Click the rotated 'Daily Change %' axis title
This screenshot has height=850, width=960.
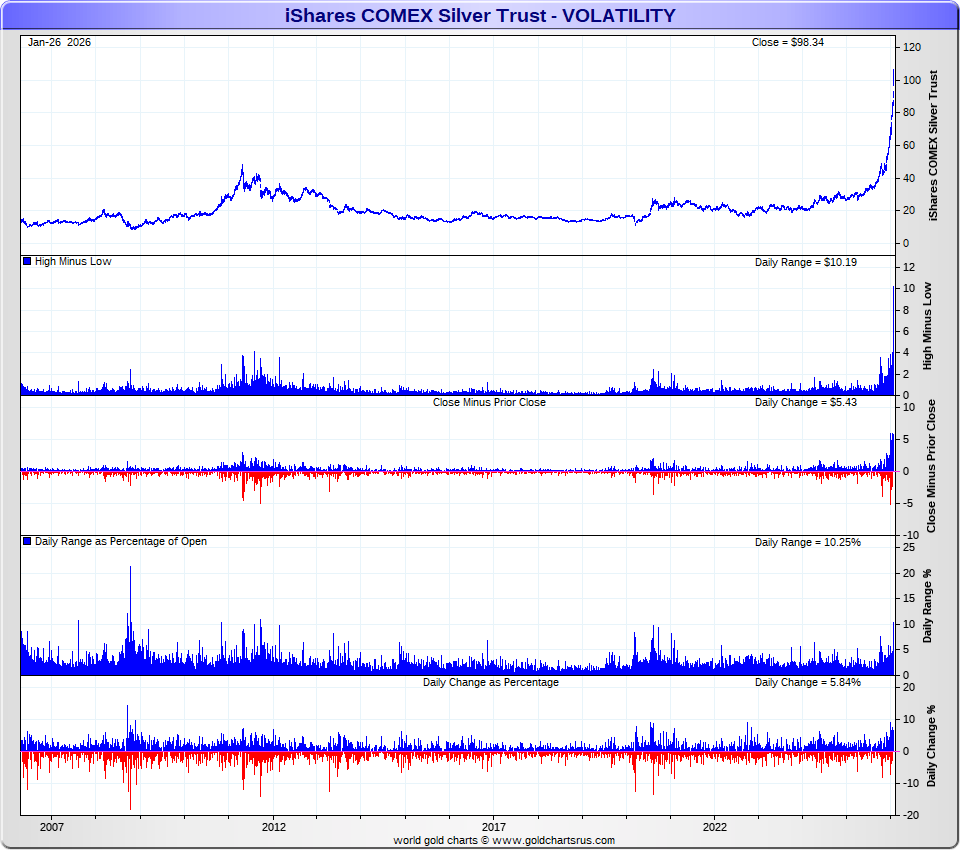[x=931, y=746]
